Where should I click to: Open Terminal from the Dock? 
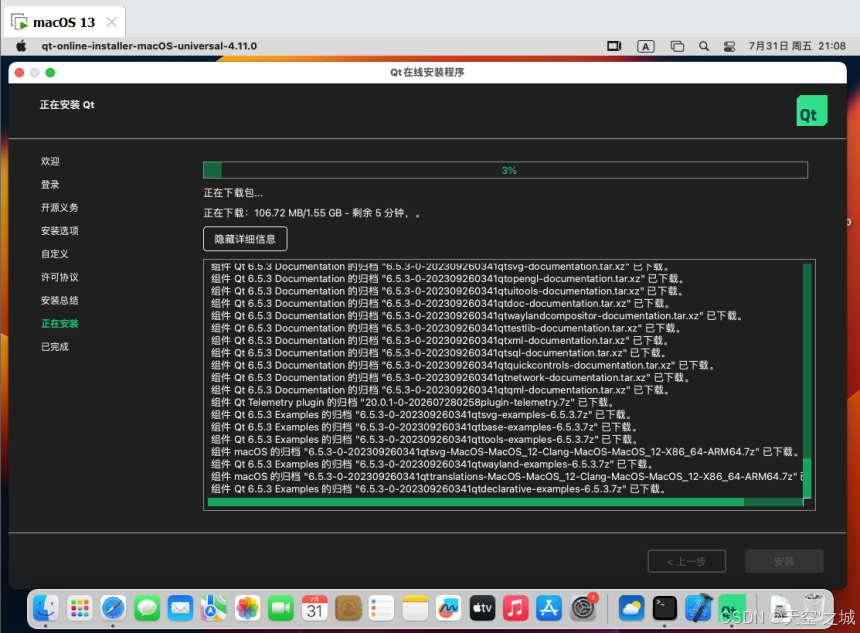click(665, 608)
